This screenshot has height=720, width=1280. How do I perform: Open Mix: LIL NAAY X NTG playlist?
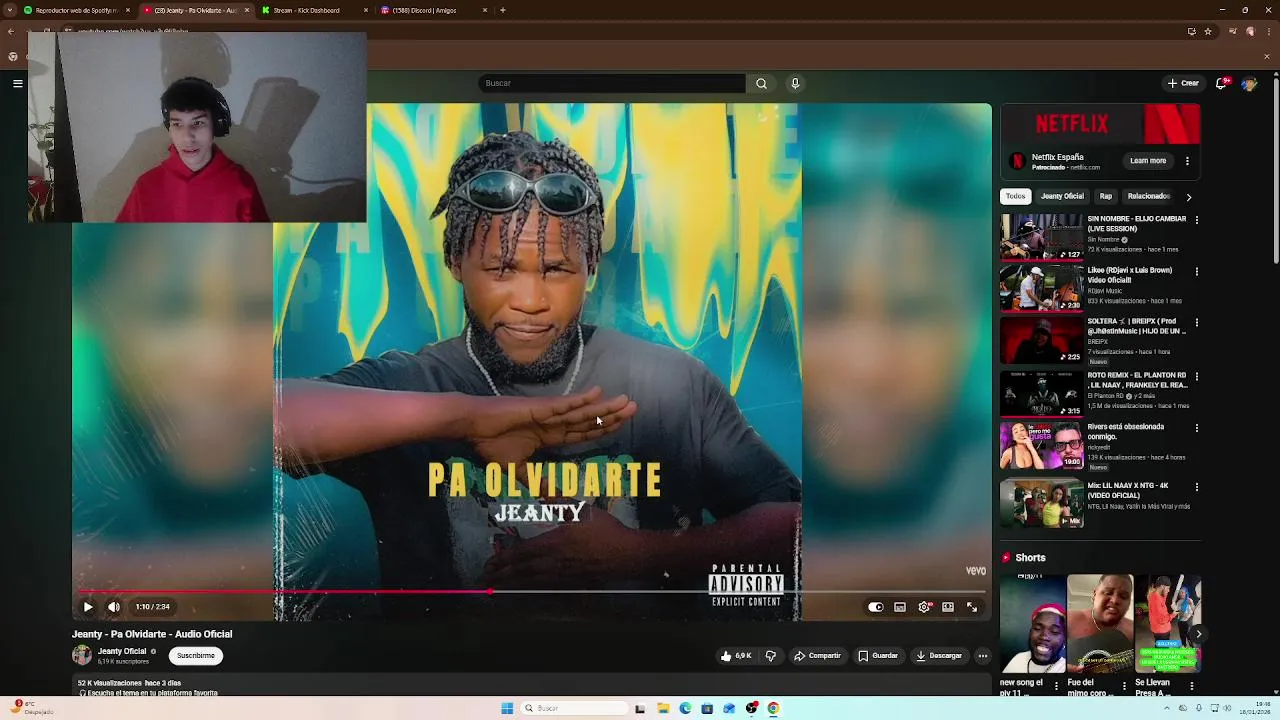(x=1128, y=490)
